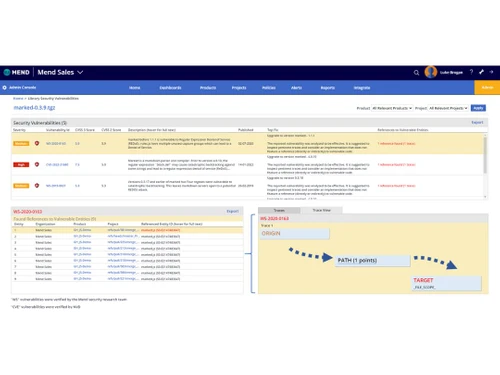500x375 pixels.
Task: Go to Home in the navigation bar
Action: (x=134, y=88)
